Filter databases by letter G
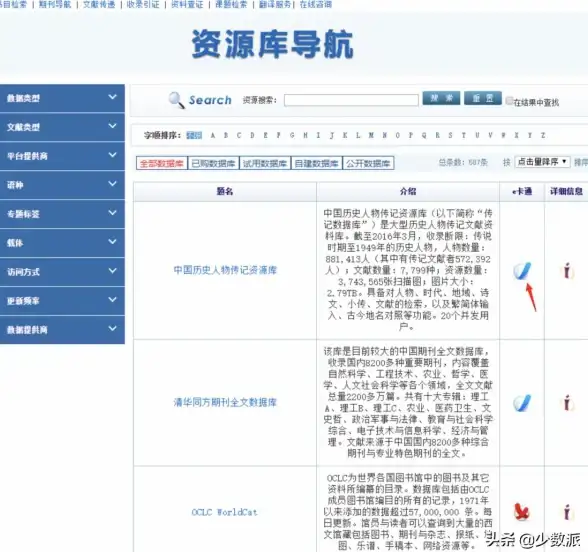588x552 pixels. pyautogui.click(x=292, y=135)
